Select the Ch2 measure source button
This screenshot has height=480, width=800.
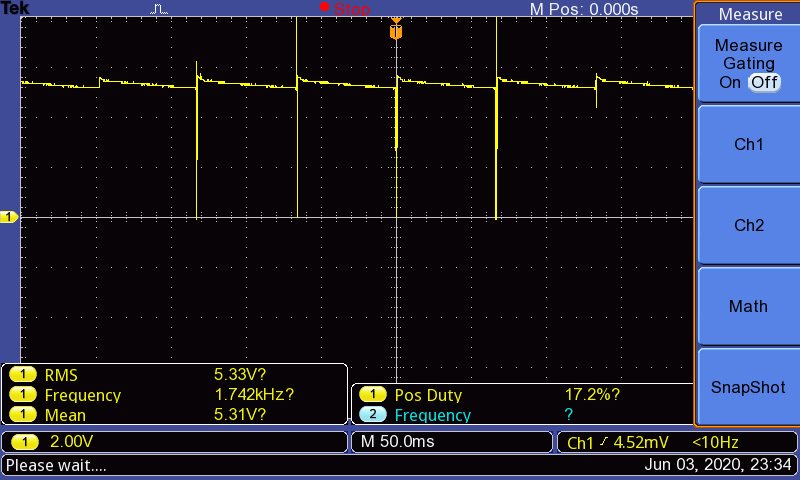click(748, 225)
